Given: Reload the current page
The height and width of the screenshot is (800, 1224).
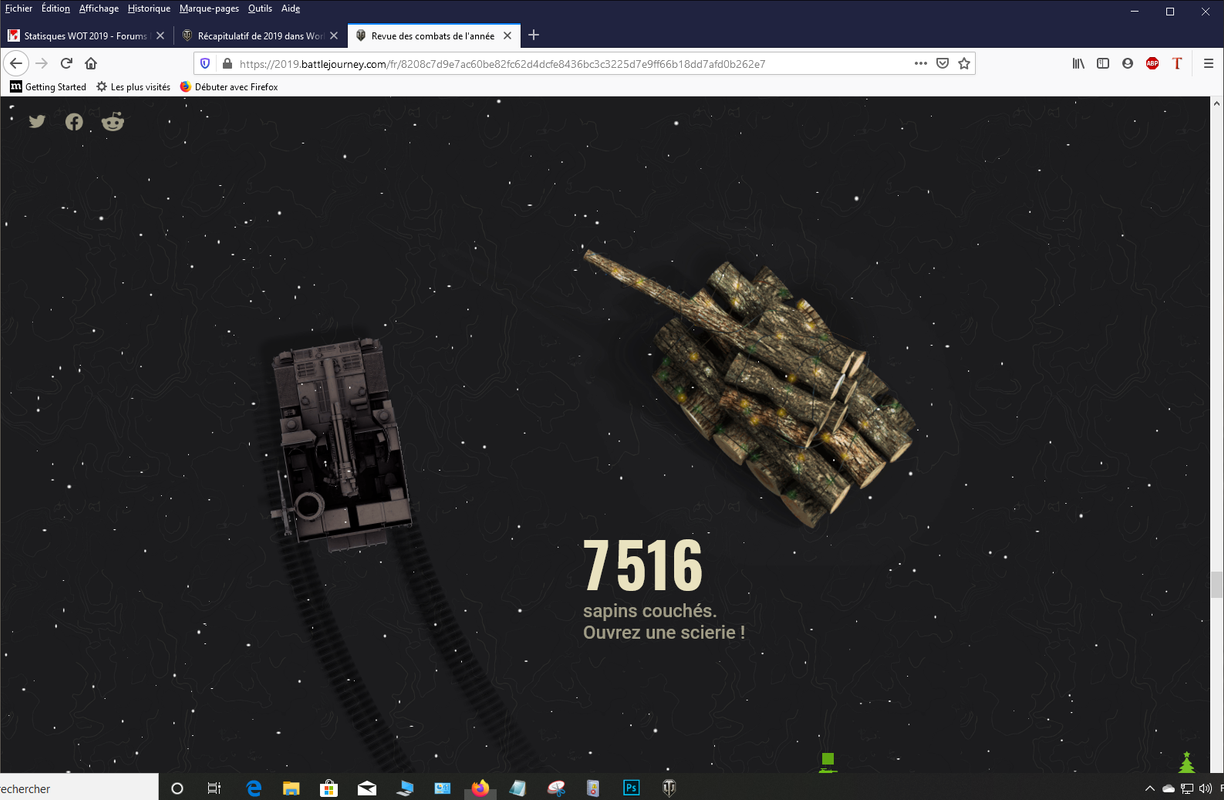Looking at the screenshot, I should click(x=66, y=63).
